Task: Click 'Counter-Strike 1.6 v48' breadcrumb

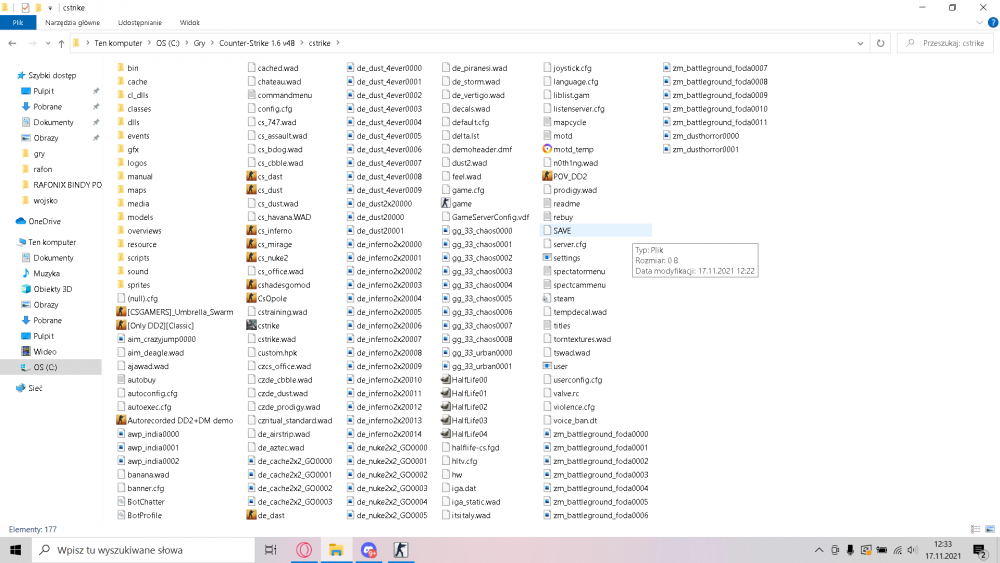Action: (x=256, y=43)
